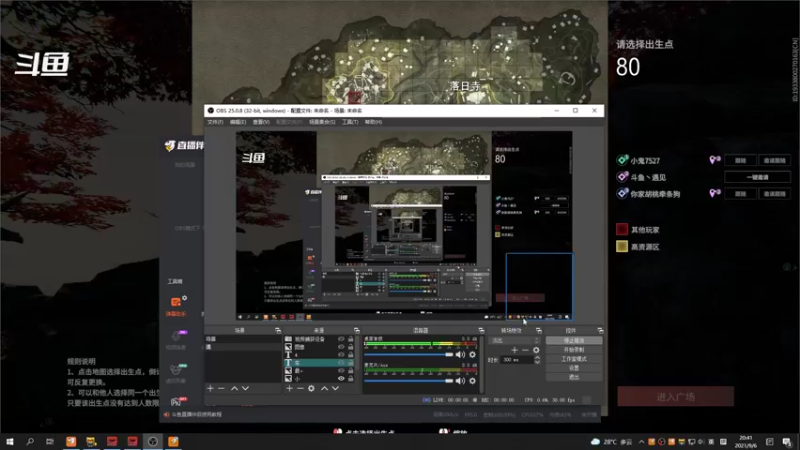The height and width of the screenshot is (450, 800).
Task: Toggle visibility of highlighted text source
Action: [341, 363]
